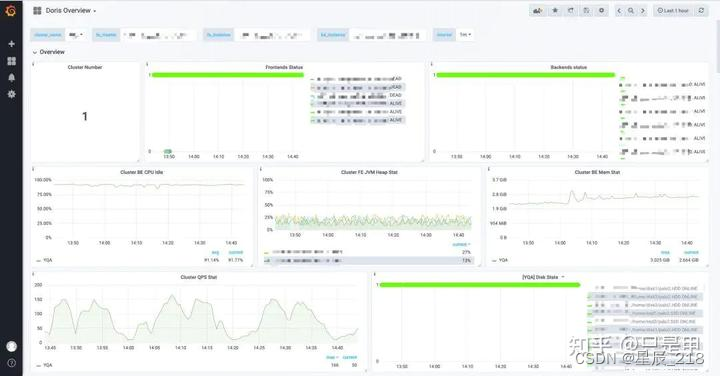Open the Create plus menu in sidebar

coord(11,44)
